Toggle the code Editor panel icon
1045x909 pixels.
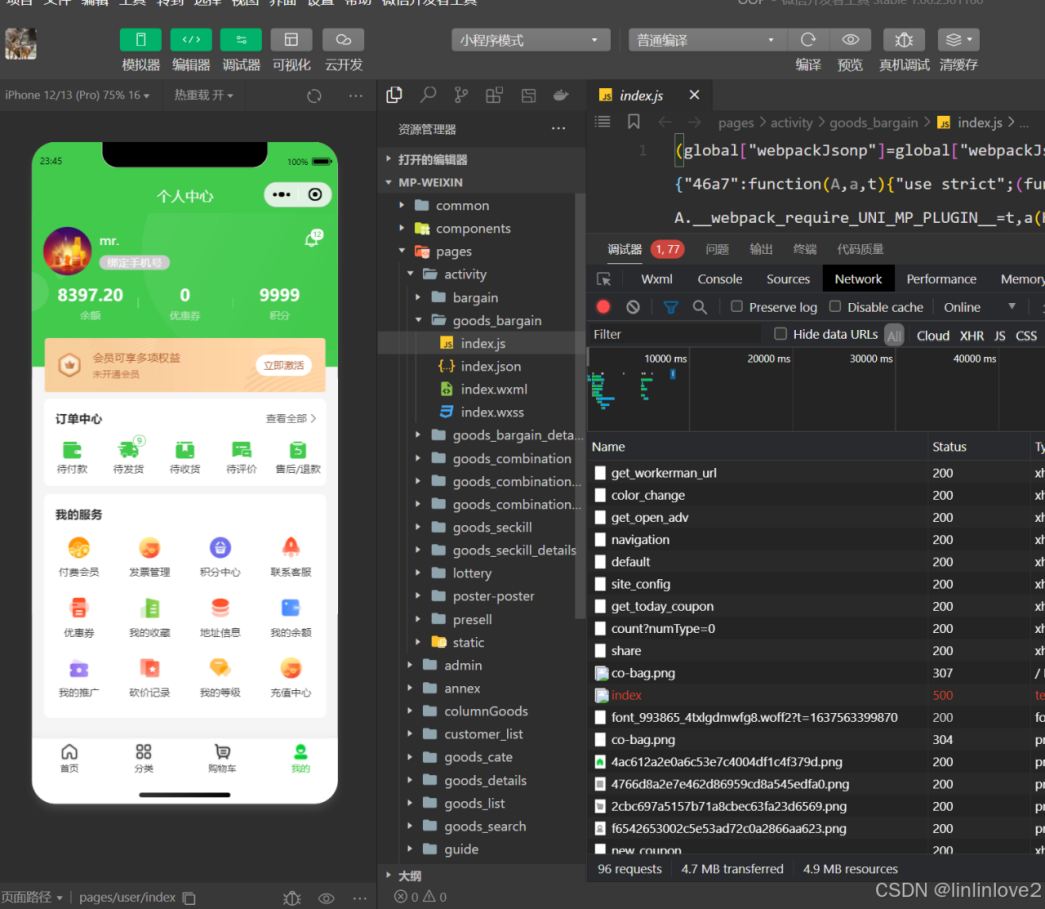(190, 40)
